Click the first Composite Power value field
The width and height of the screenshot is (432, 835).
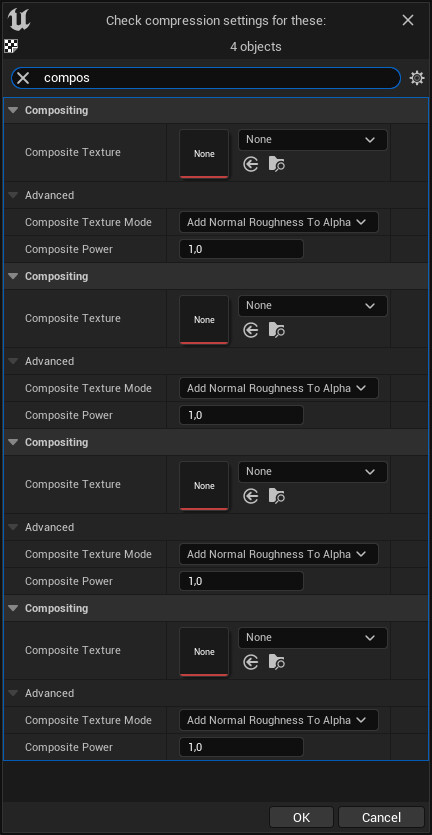coord(241,249)
